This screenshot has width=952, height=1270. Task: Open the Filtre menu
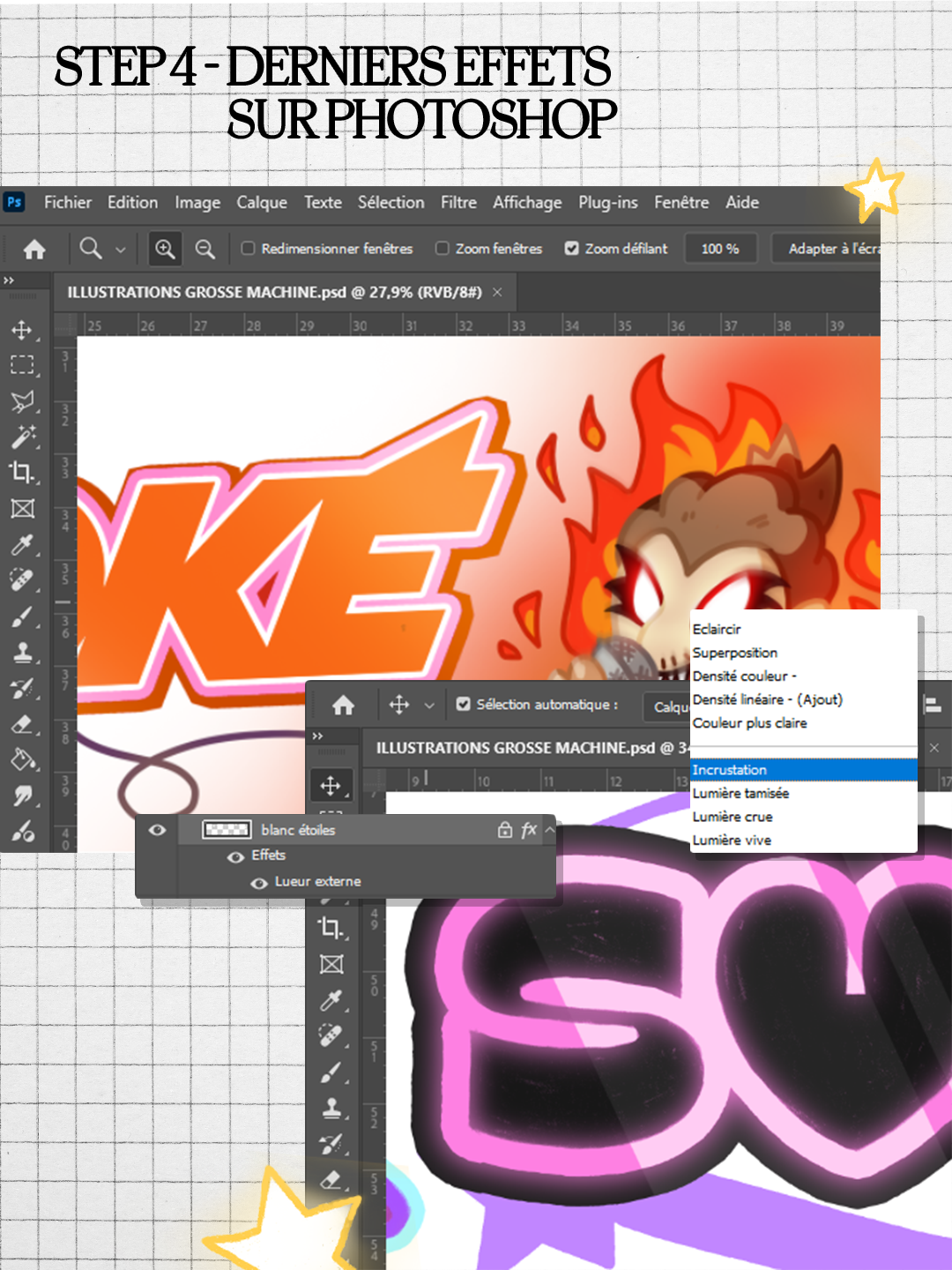(x=458, y=202)
